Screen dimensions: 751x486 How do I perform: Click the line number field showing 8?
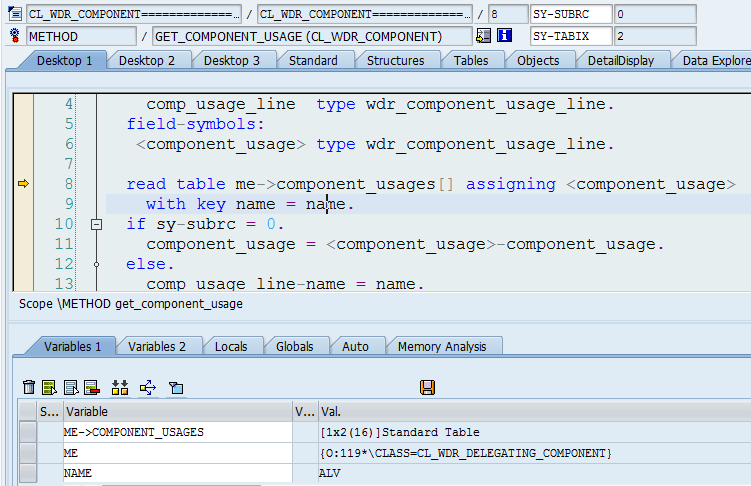coord(508,14)
